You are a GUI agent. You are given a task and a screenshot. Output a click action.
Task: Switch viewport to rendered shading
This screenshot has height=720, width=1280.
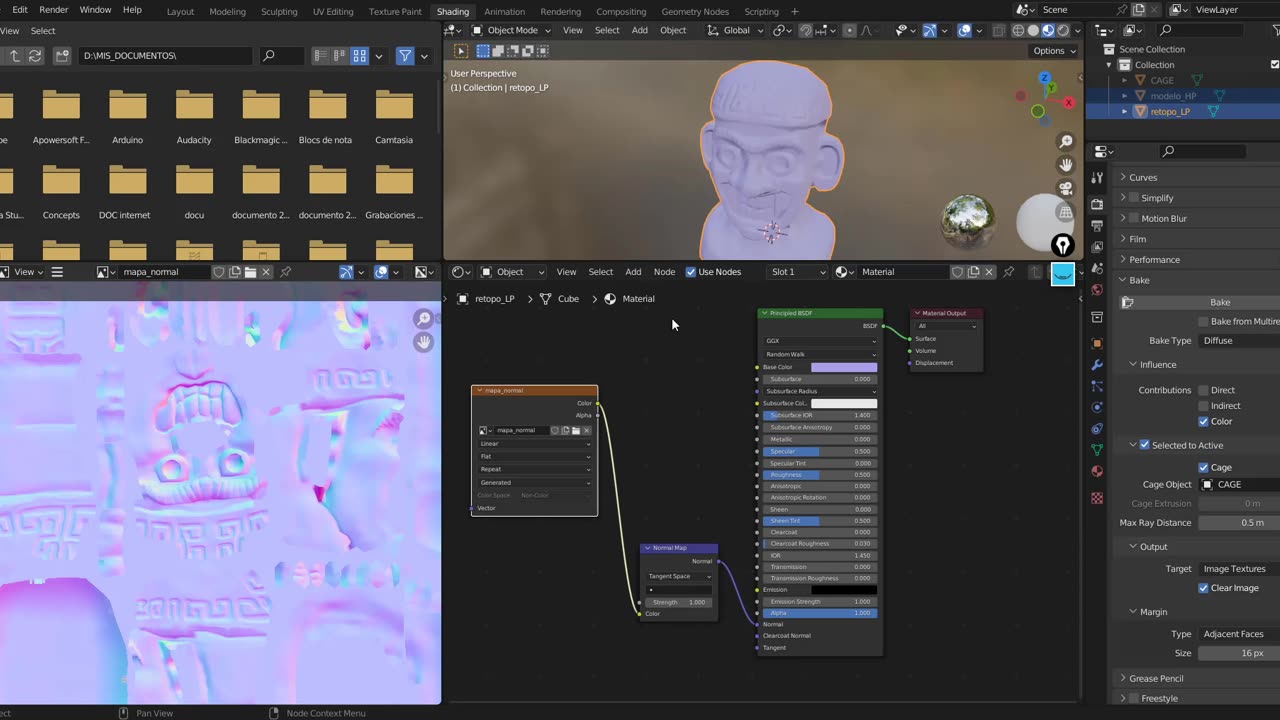(1063, 30)
